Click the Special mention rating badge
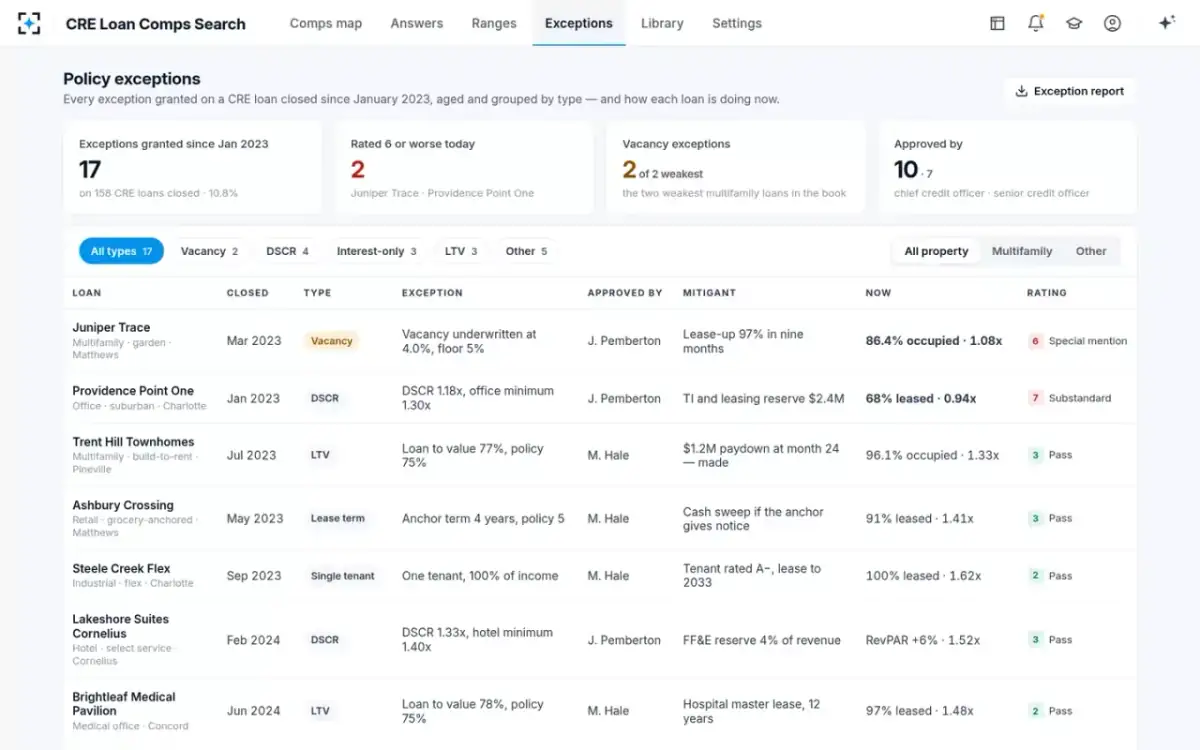Viewport: 1200px width, 750px height. pyautogui.click(x=1078, y=341)
